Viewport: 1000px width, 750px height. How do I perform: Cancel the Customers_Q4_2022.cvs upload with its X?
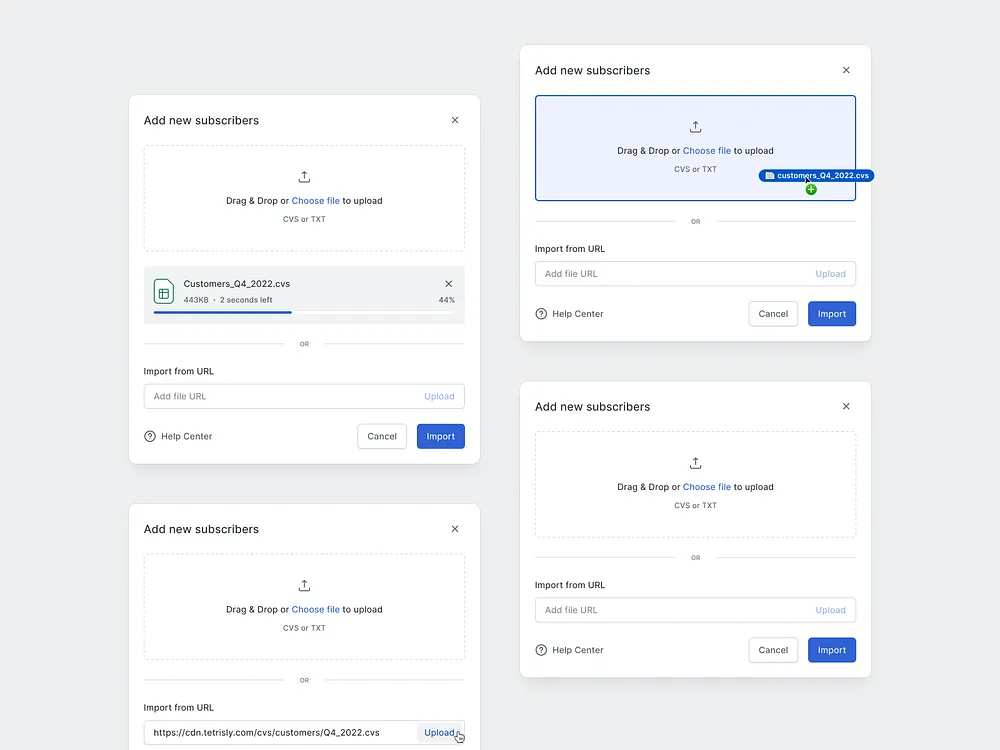[x=448, y=284]
